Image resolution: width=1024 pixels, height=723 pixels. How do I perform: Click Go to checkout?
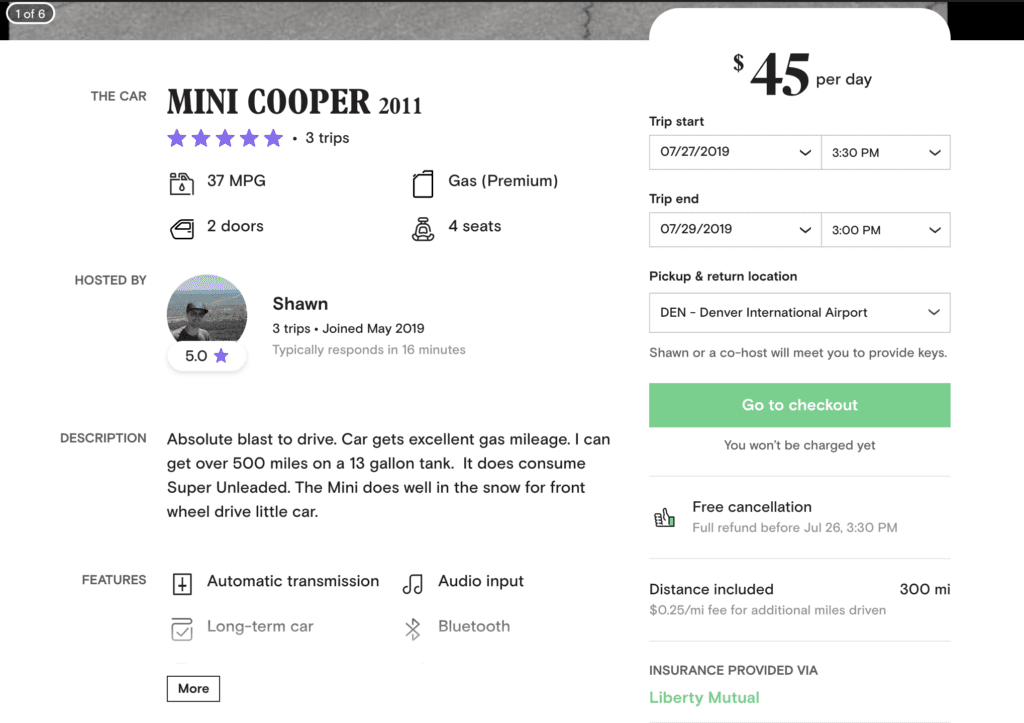click(799, 405)
